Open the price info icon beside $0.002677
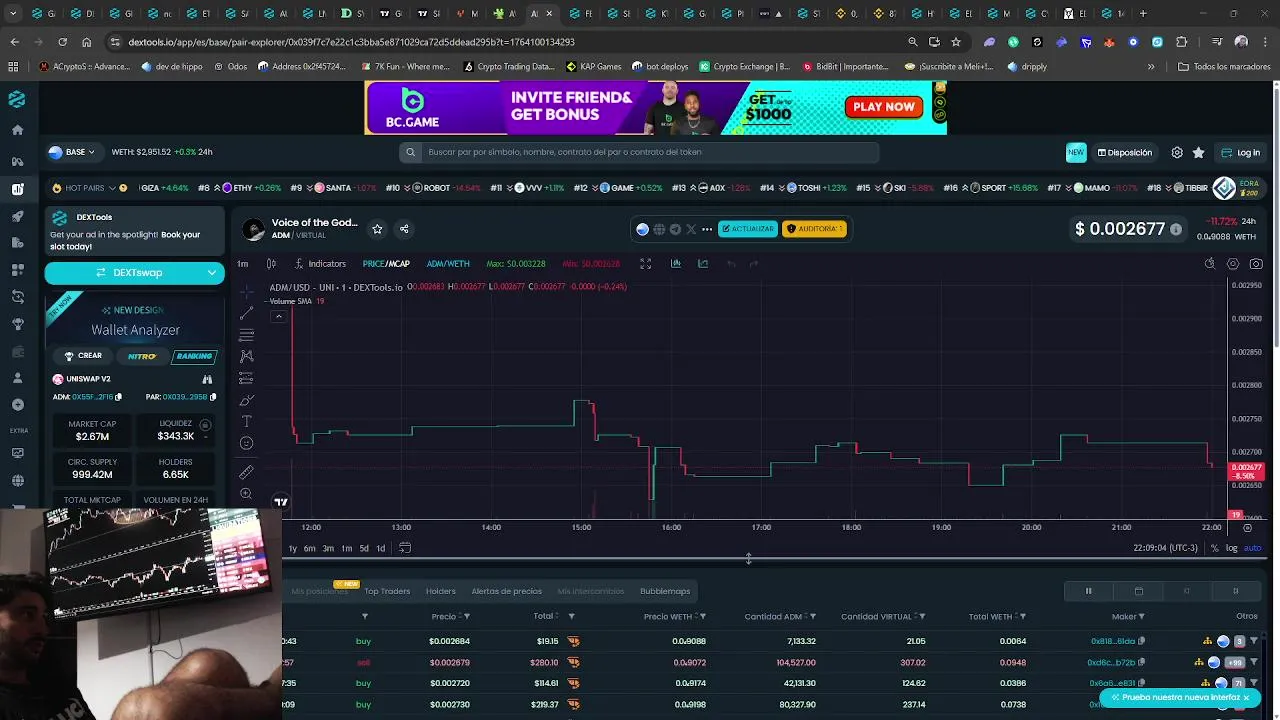1280x720 pixels. pos(1176,229)
